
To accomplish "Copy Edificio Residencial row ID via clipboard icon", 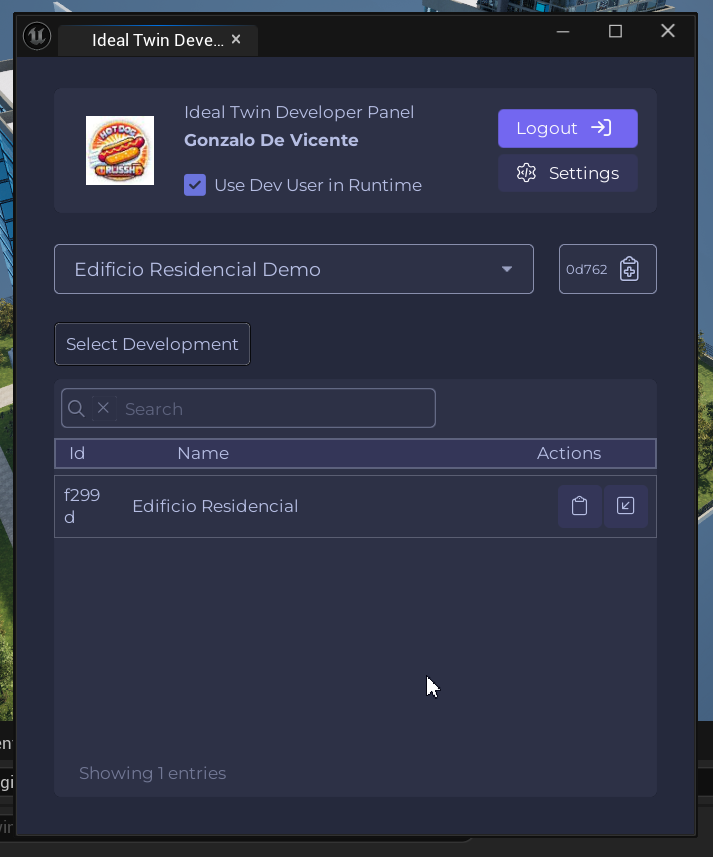I will pos(579,506).
